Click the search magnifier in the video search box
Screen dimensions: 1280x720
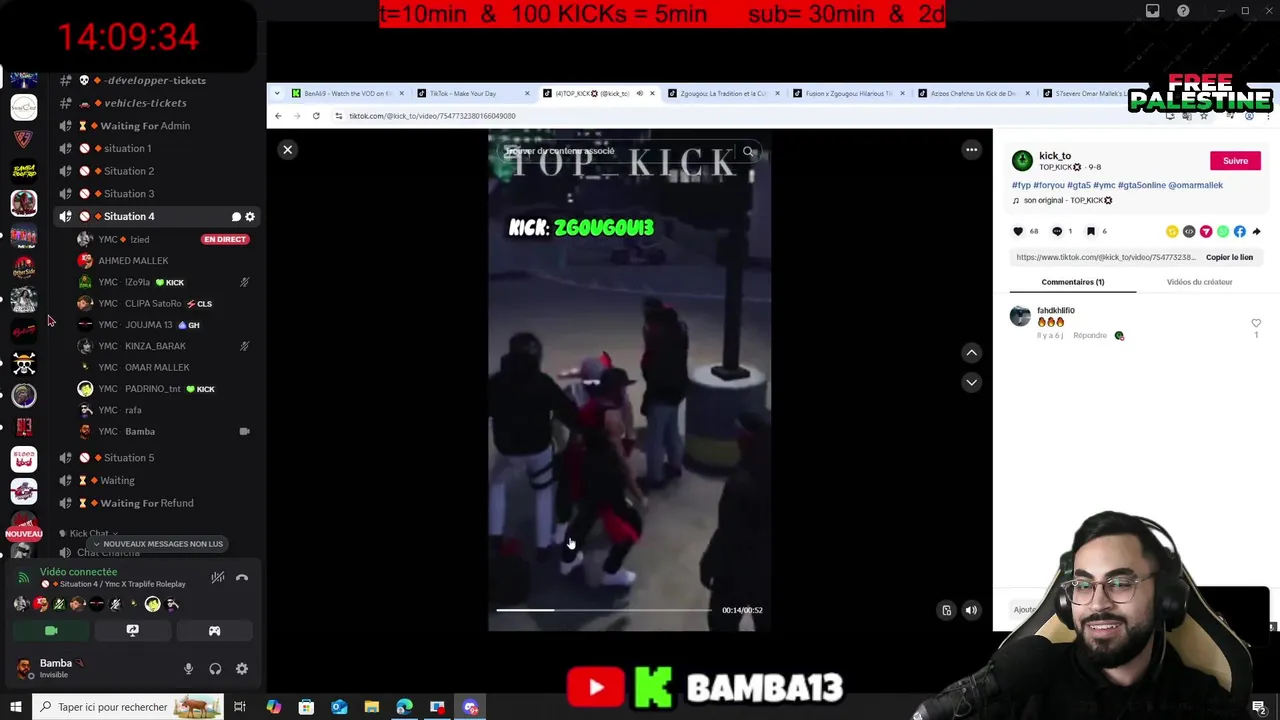[748, 152]
